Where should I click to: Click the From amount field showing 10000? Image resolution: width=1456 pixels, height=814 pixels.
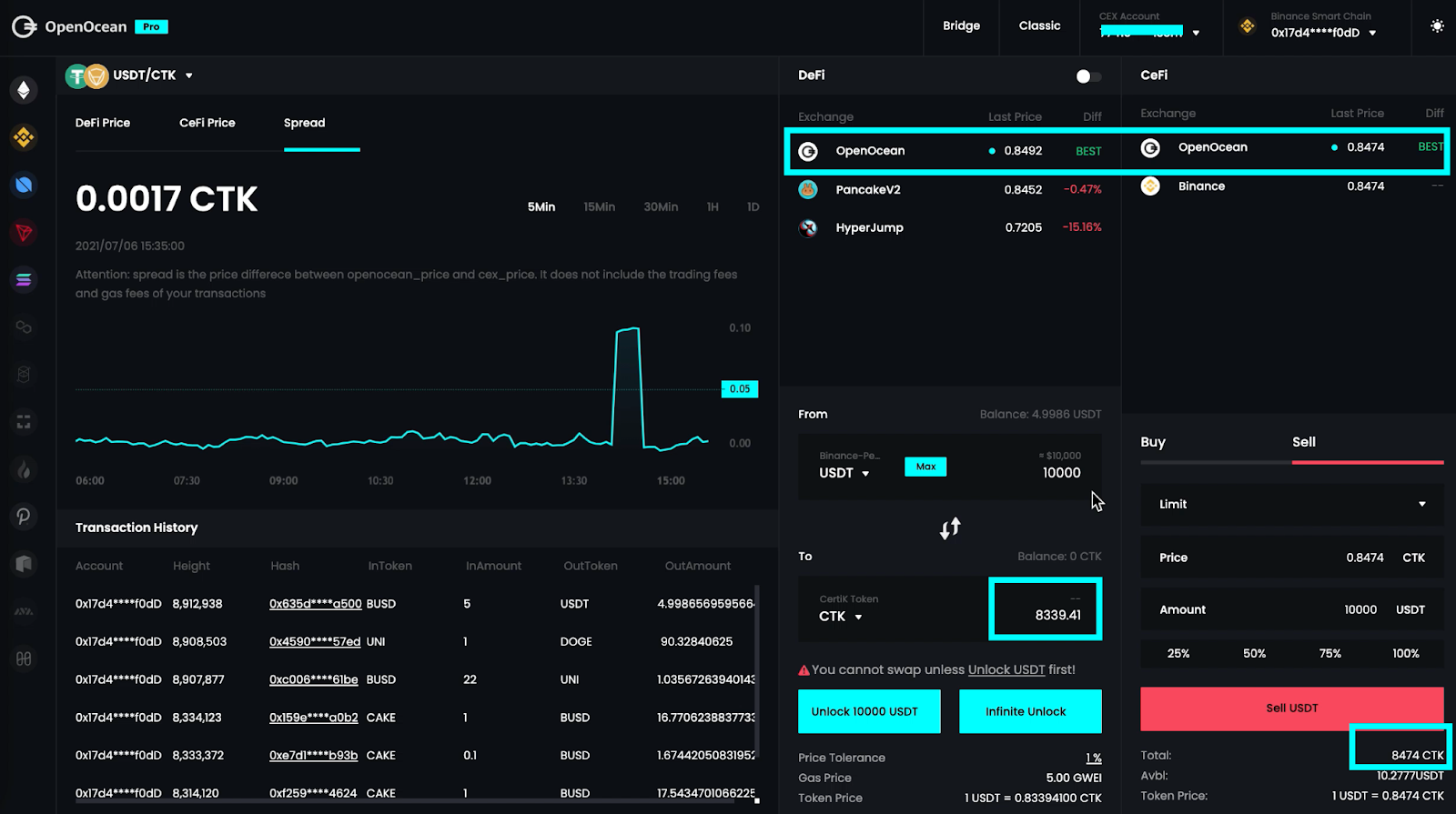pyautogui.click(x=1061, y=473)
